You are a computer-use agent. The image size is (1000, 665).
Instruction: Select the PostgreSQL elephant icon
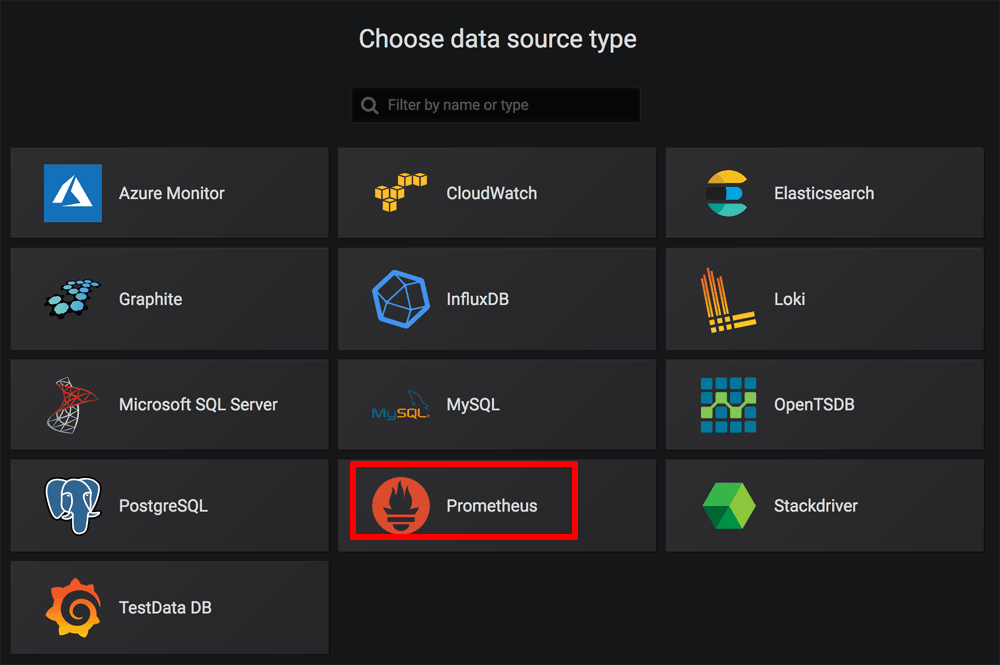[x=73, y=506]
